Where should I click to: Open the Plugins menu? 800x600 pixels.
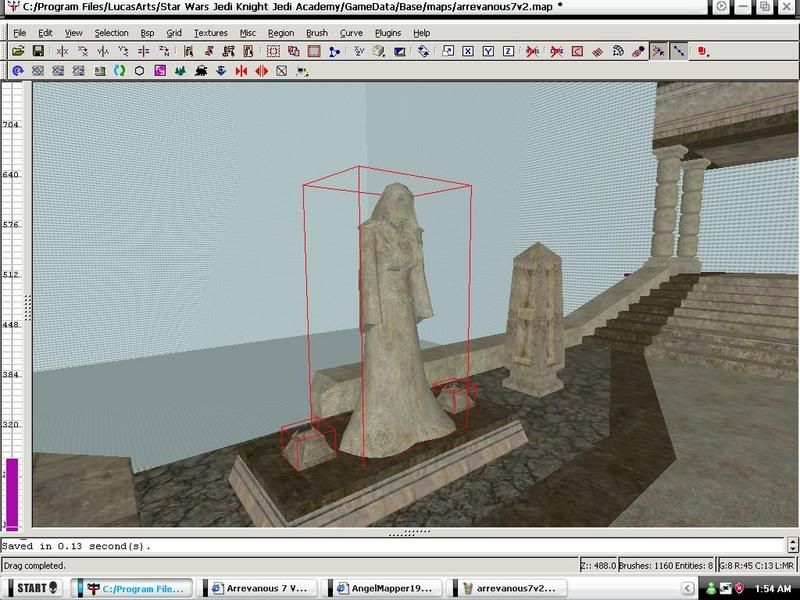point(388,33)
